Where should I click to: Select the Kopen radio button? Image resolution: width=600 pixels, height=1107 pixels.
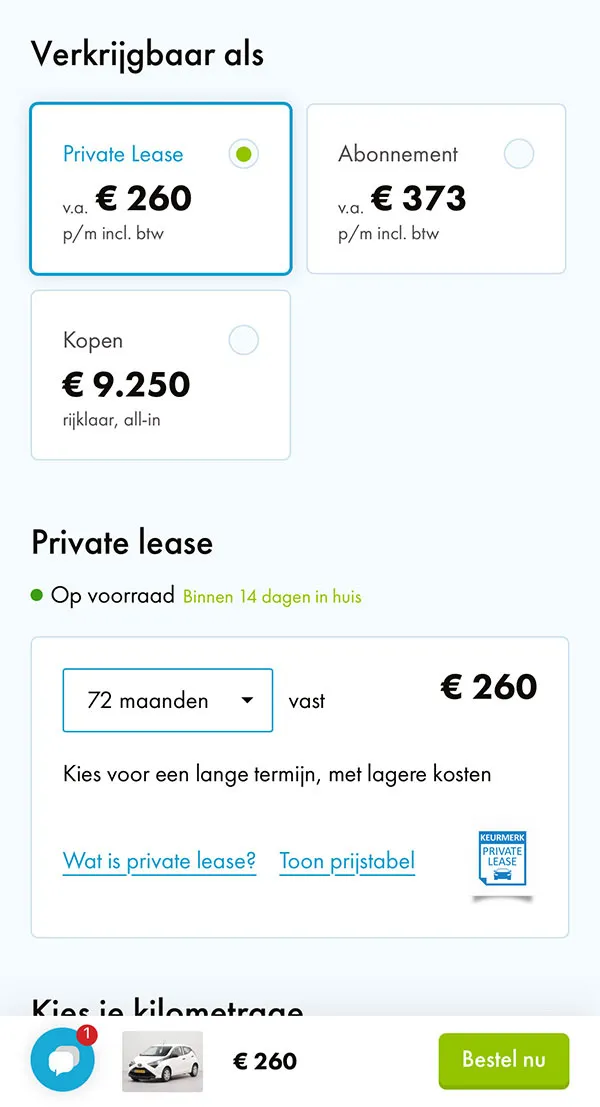pyautogui.click(x=243, y=340)
